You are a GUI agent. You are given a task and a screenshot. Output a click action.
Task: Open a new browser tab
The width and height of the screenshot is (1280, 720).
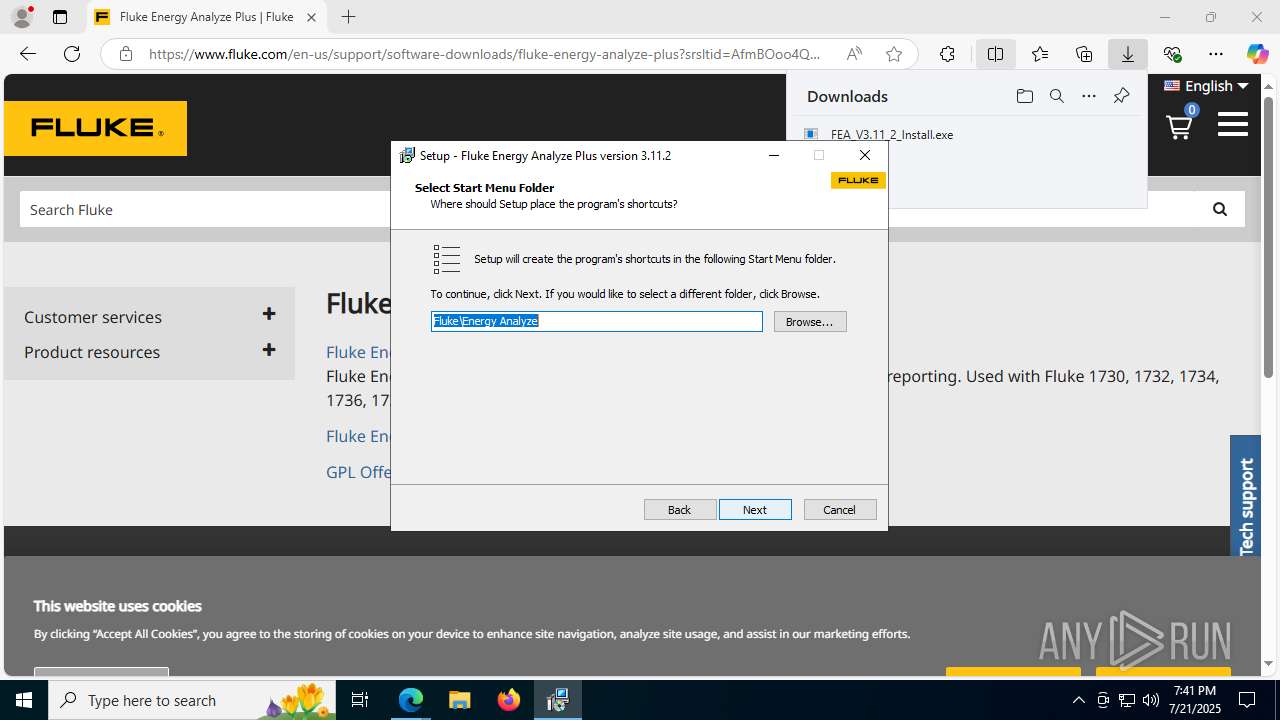348,17
